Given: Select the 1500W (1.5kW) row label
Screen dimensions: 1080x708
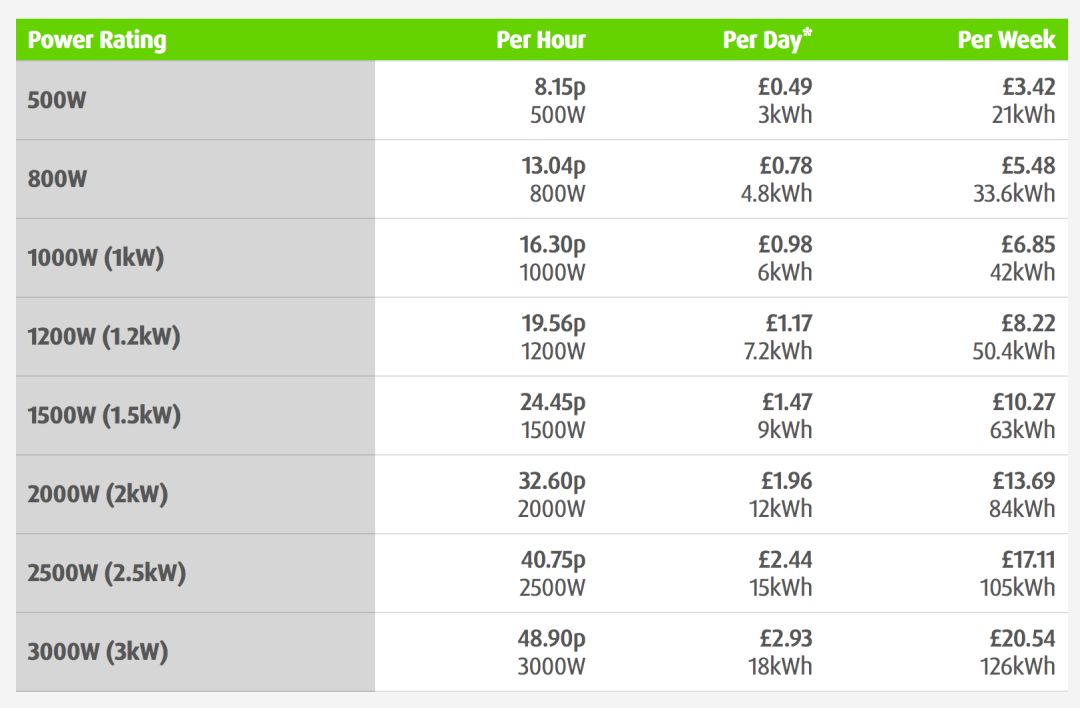Looking at the screenshot, I should (104, 416).
